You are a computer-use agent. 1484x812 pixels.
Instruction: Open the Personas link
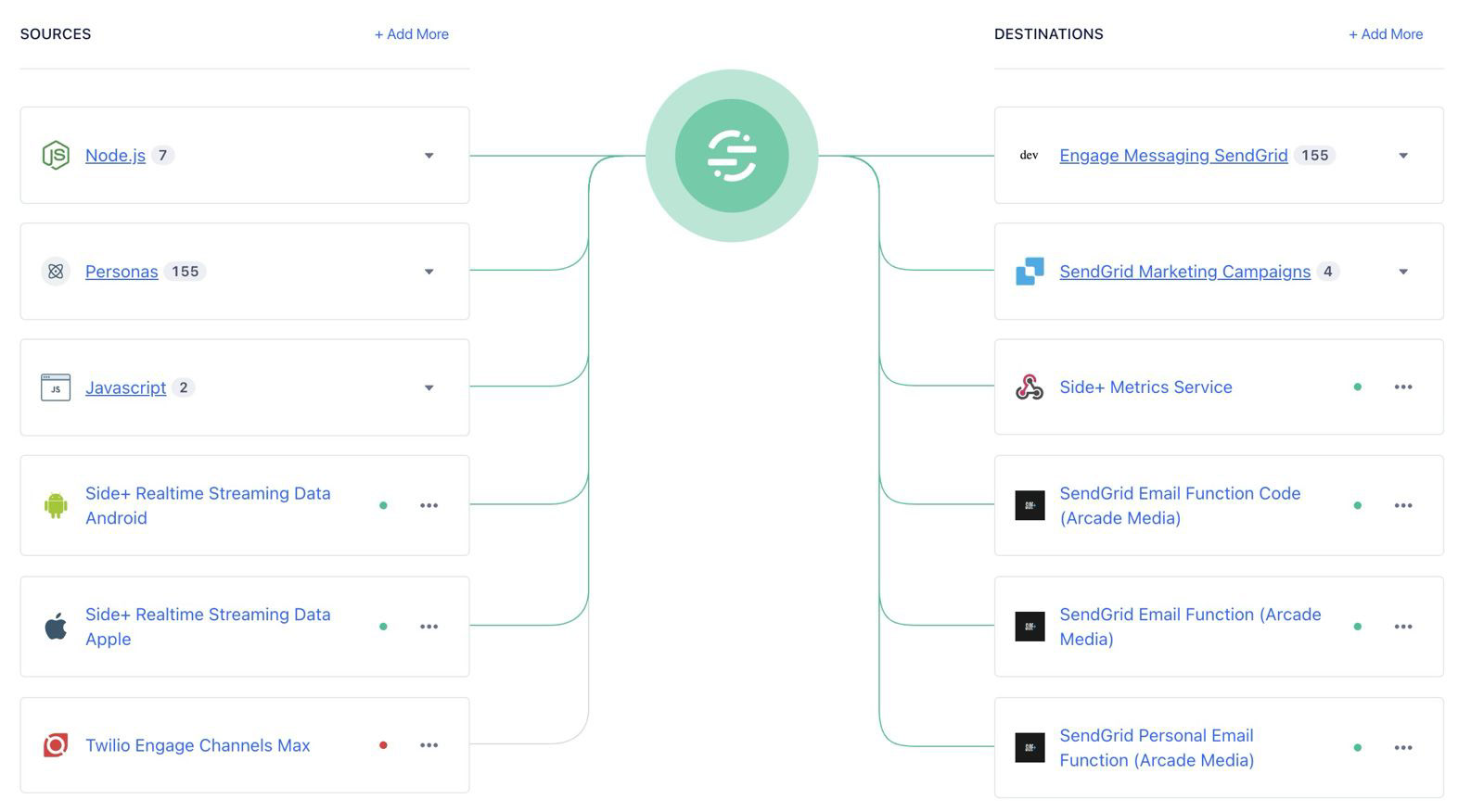[x=122, y=272]
